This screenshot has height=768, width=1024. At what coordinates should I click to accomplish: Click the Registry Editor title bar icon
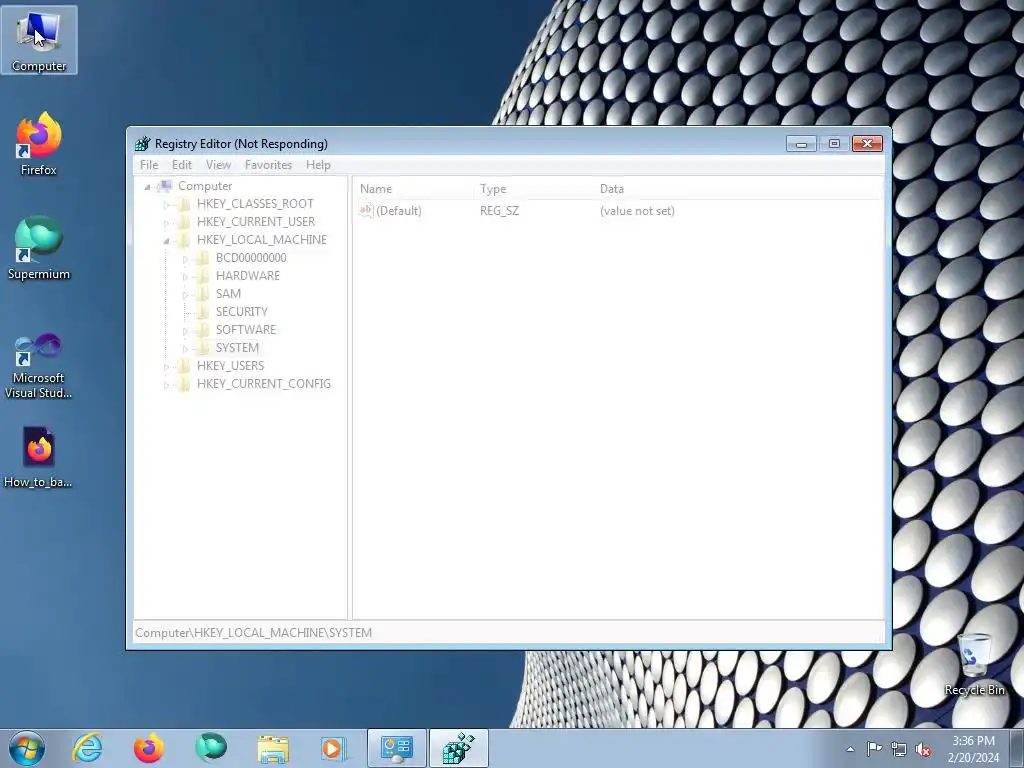coord(142,144)
